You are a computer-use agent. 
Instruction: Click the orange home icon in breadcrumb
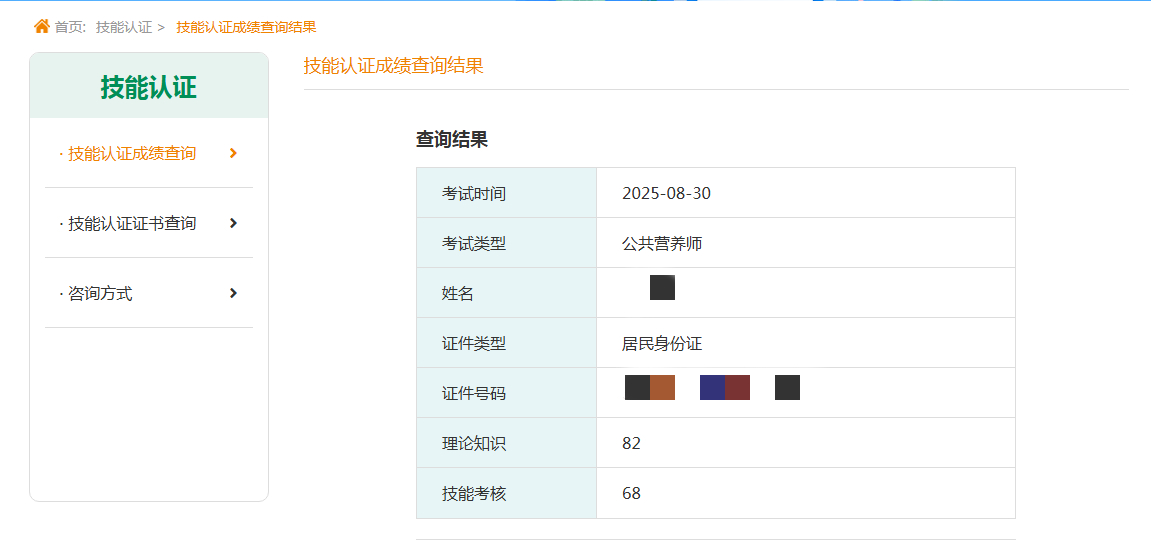coord(41,26)
